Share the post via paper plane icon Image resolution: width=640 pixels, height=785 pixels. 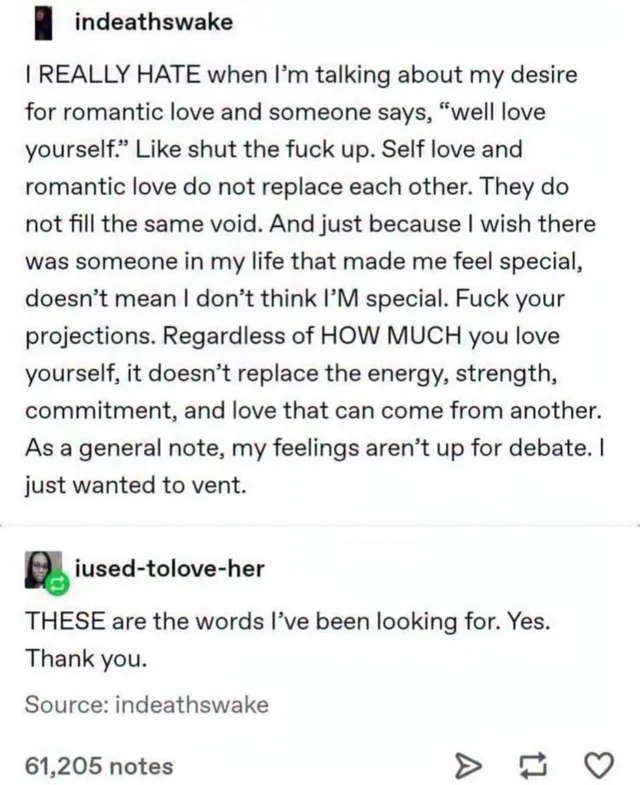pos(467,765)
